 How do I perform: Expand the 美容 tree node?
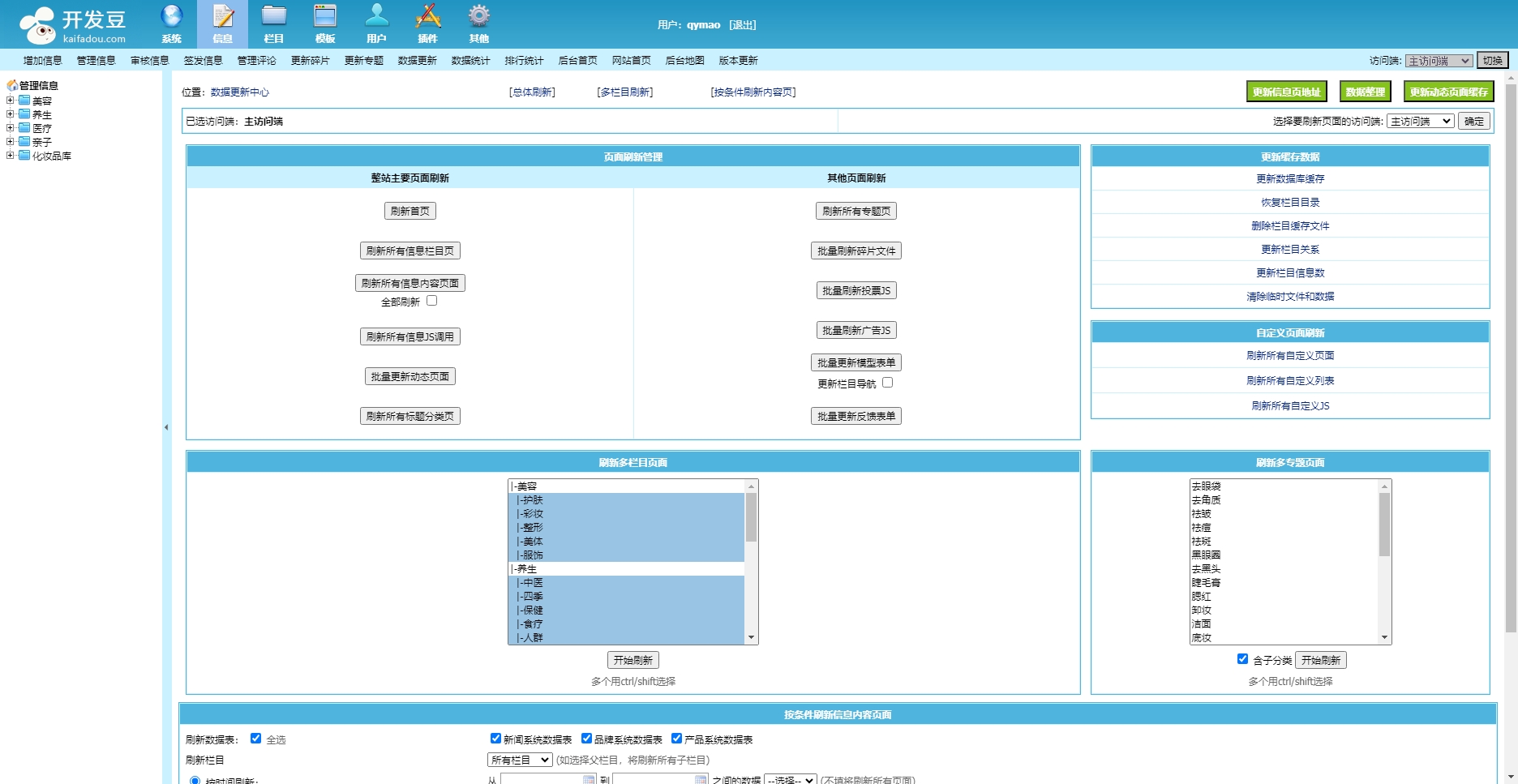(10, 101)
